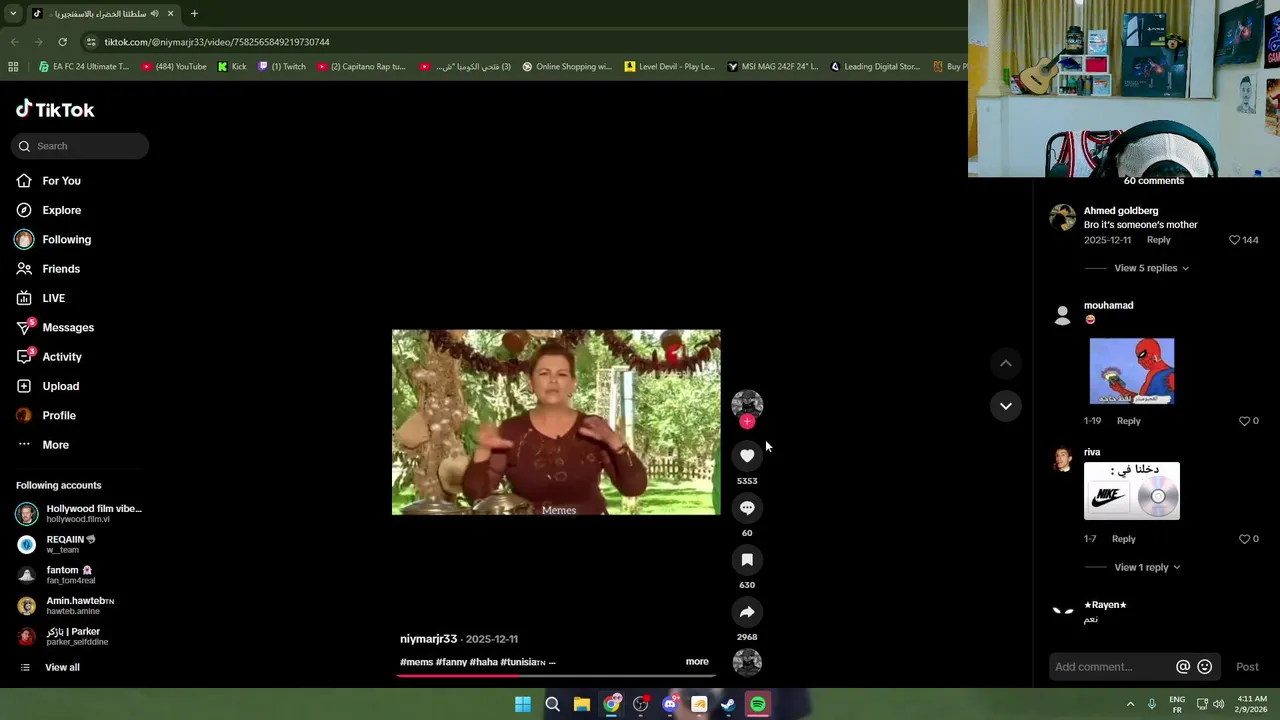The image size is (1280, 720).
Task: Bookmark the video to favorites
Action: (747, 560)
